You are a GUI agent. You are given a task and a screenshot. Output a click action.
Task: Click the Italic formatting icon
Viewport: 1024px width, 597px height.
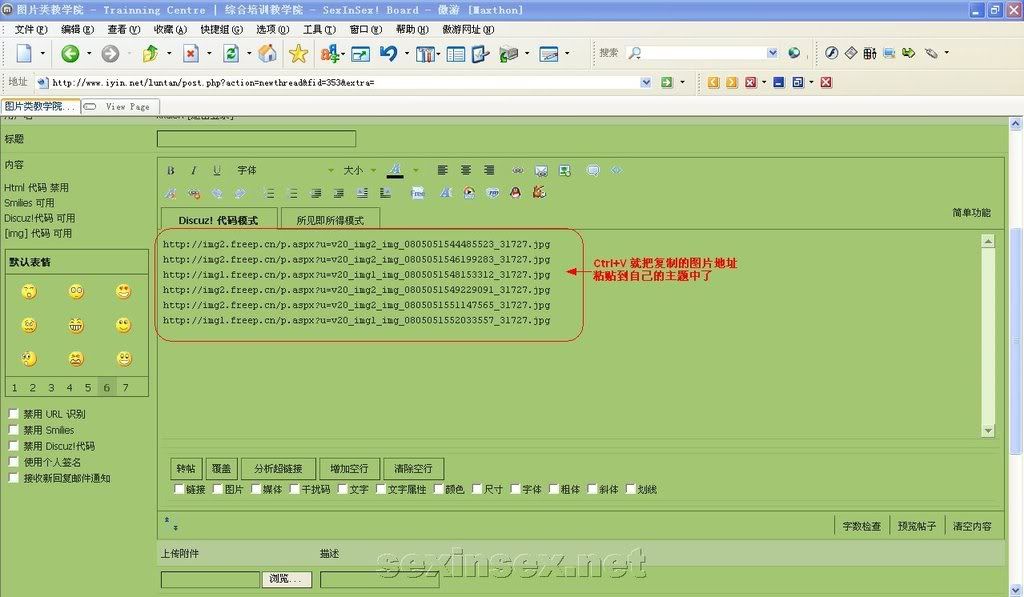(193, 170)
